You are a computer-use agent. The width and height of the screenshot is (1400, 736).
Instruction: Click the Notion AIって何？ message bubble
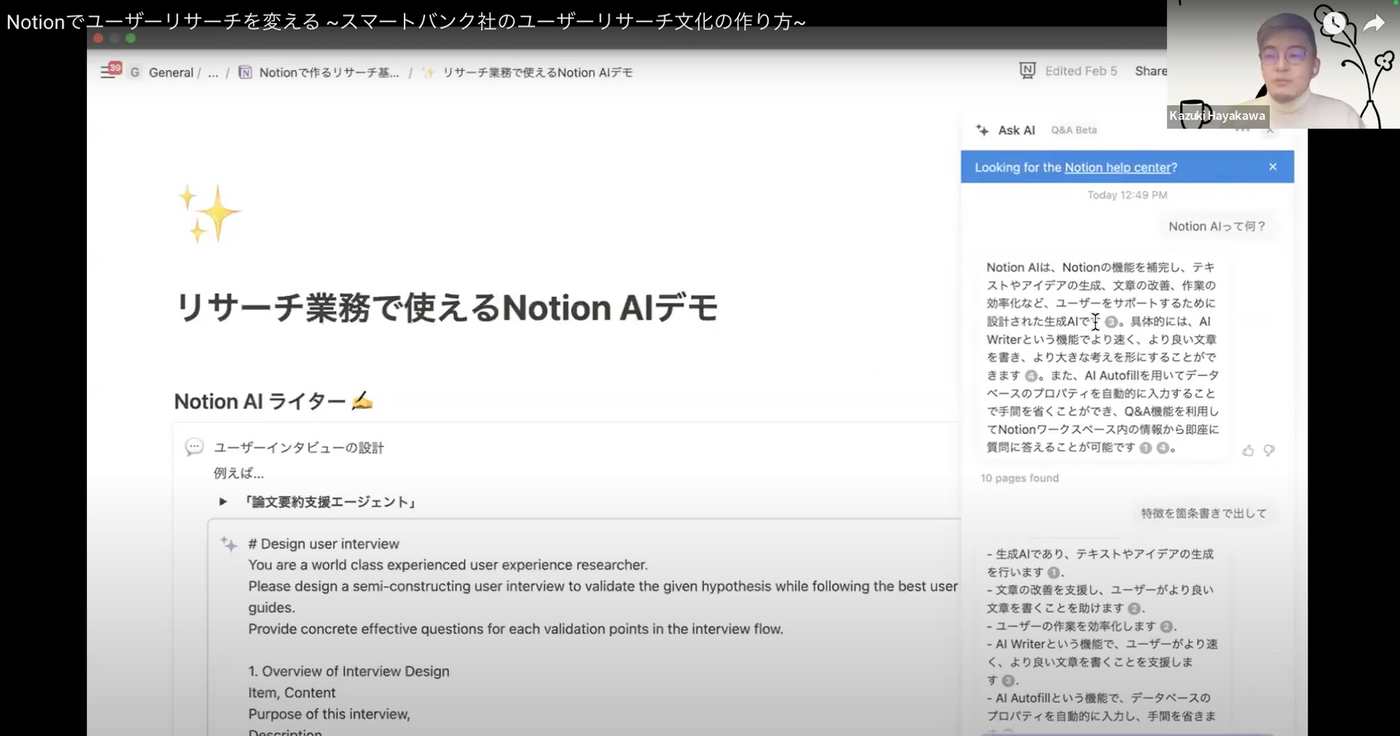pyautogui.click(x=1217, y=226)
